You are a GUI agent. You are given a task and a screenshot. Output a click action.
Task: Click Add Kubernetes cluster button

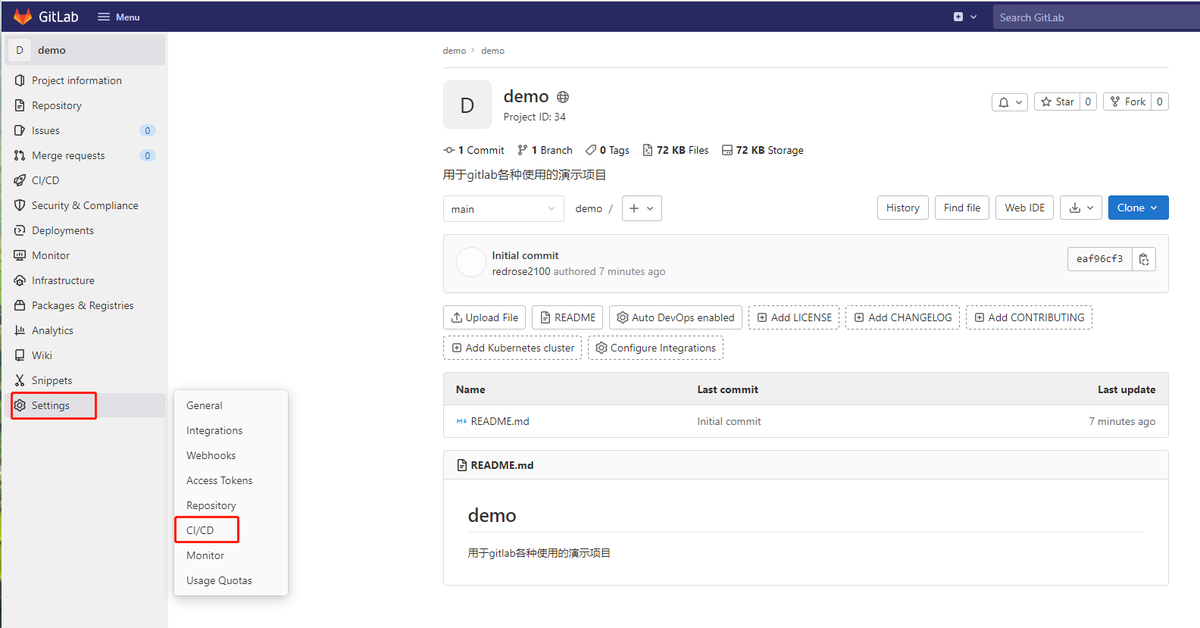pyautogui.click(x=513, y=348)
